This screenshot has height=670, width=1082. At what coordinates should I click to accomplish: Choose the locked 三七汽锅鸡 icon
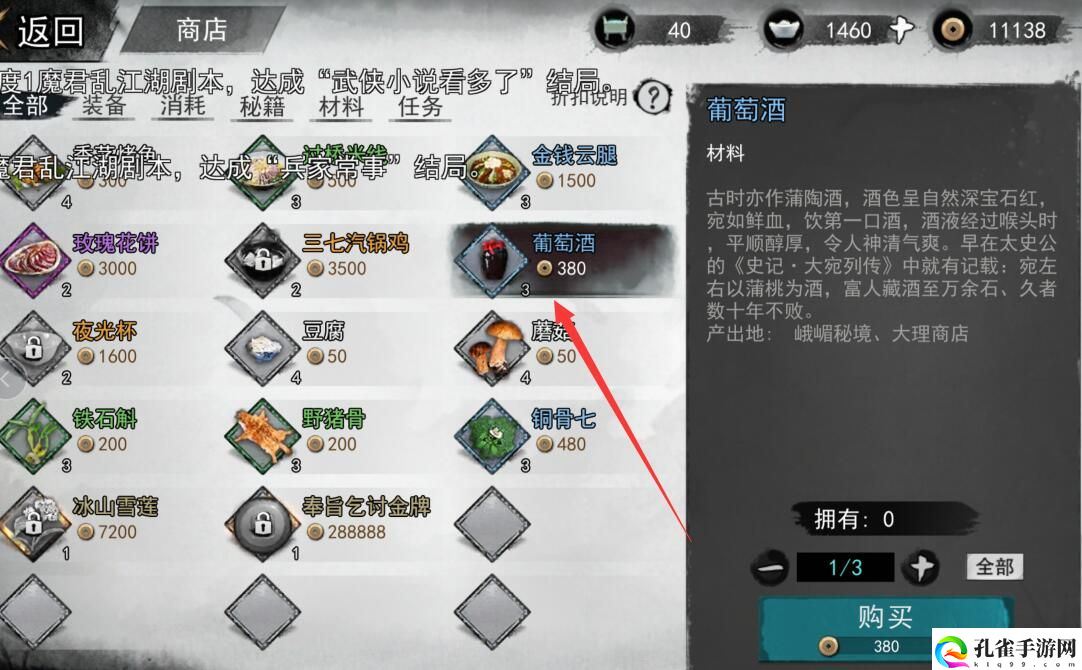click(x=262, y=261)
